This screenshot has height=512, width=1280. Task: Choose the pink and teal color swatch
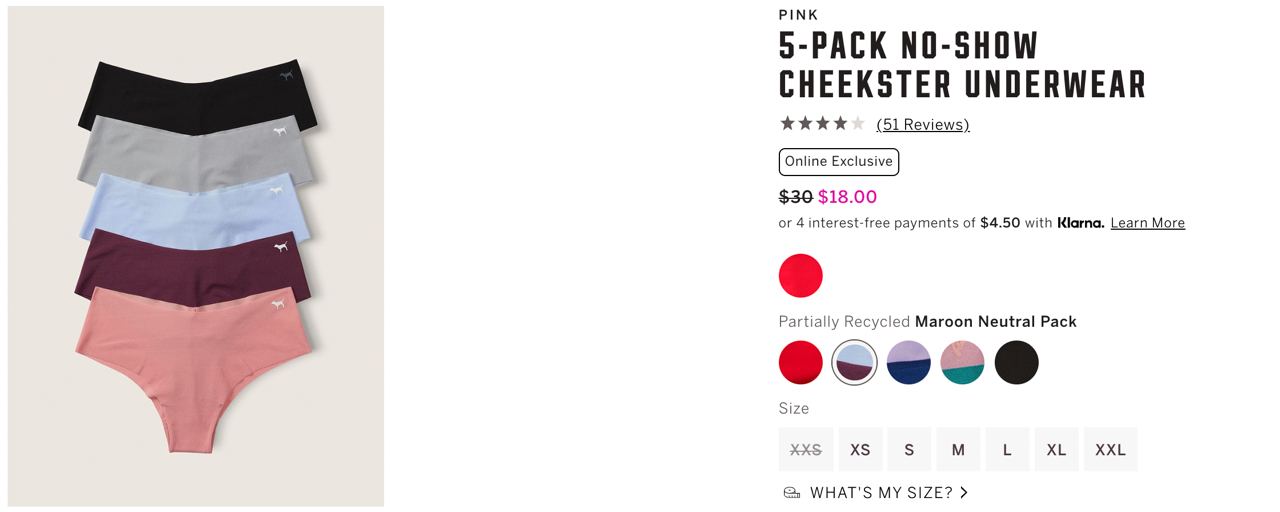(962, 362)
